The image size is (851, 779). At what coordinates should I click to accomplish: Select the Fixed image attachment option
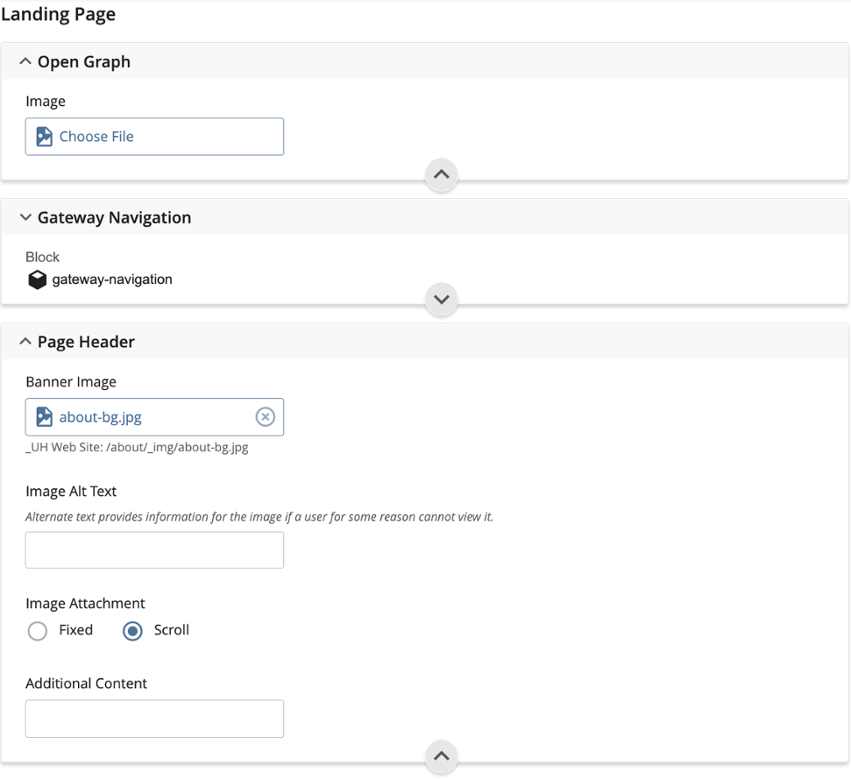coord(37,631)
